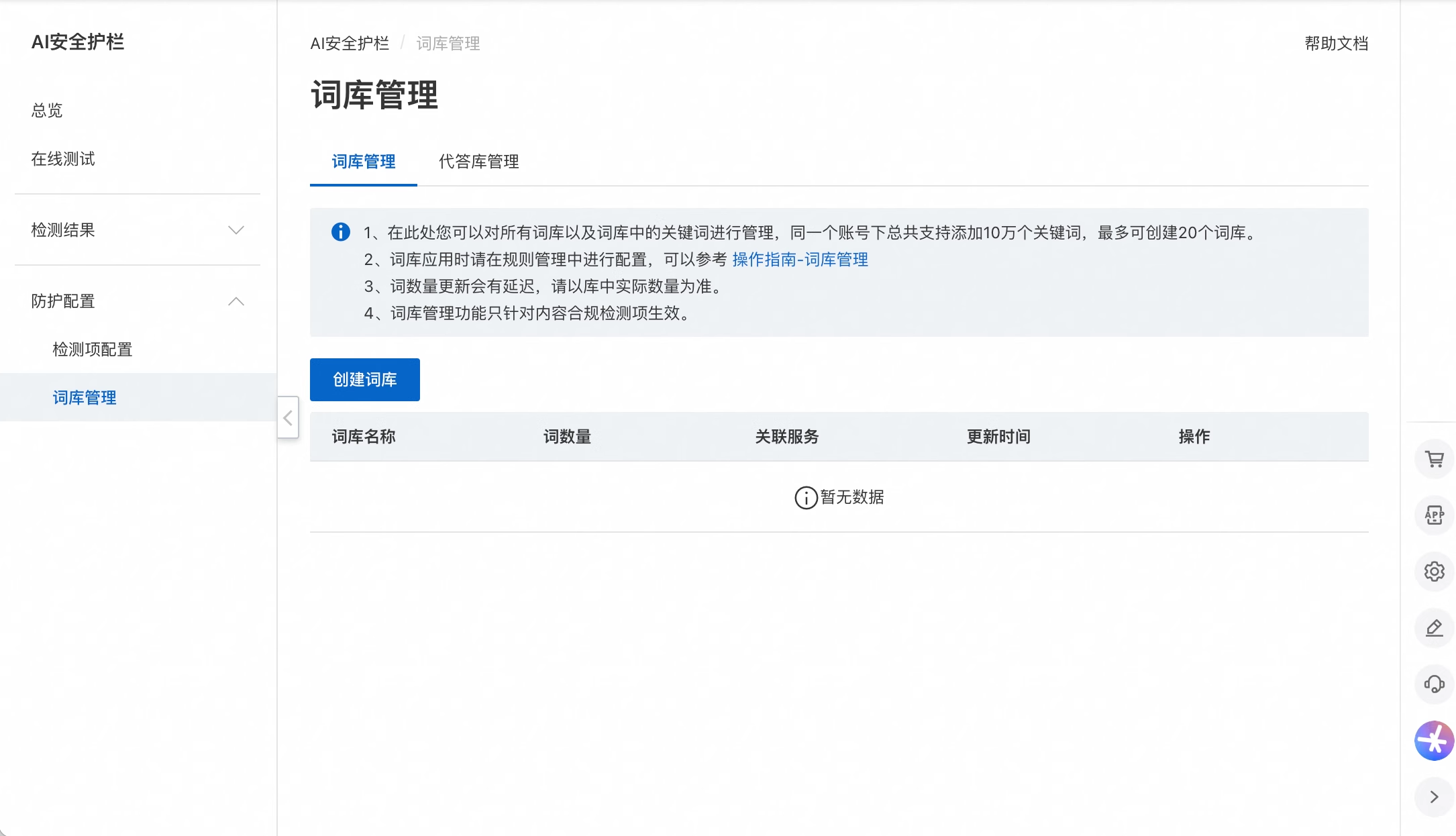Switch to the 代答库管理 tab
The width and height of the screenshot is (1456, 836).
point(478,162)
